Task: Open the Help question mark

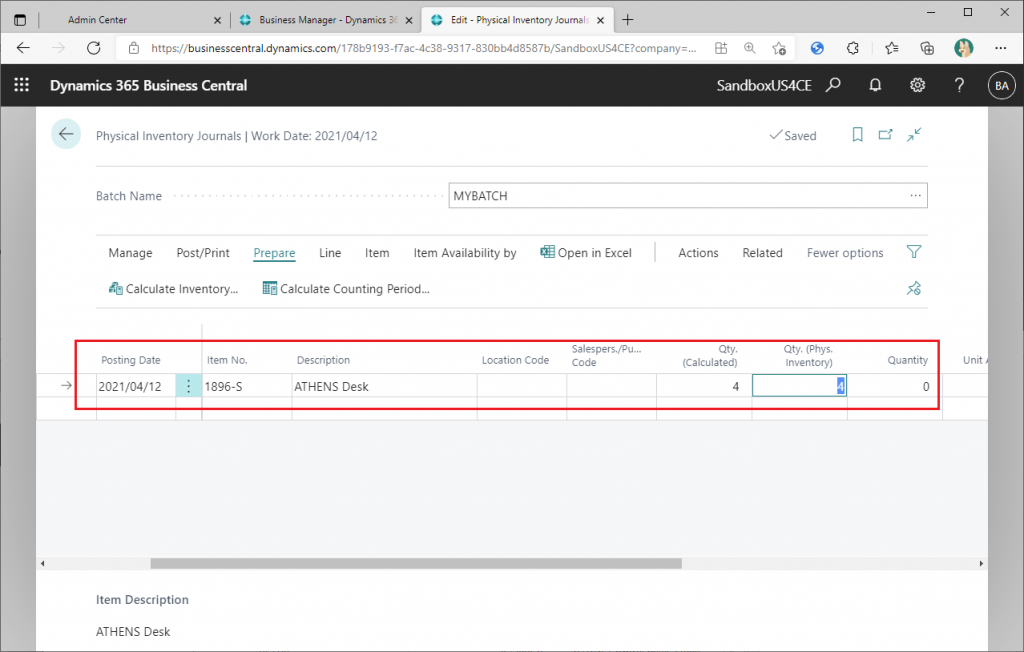Action: click(x=959, y=85)
